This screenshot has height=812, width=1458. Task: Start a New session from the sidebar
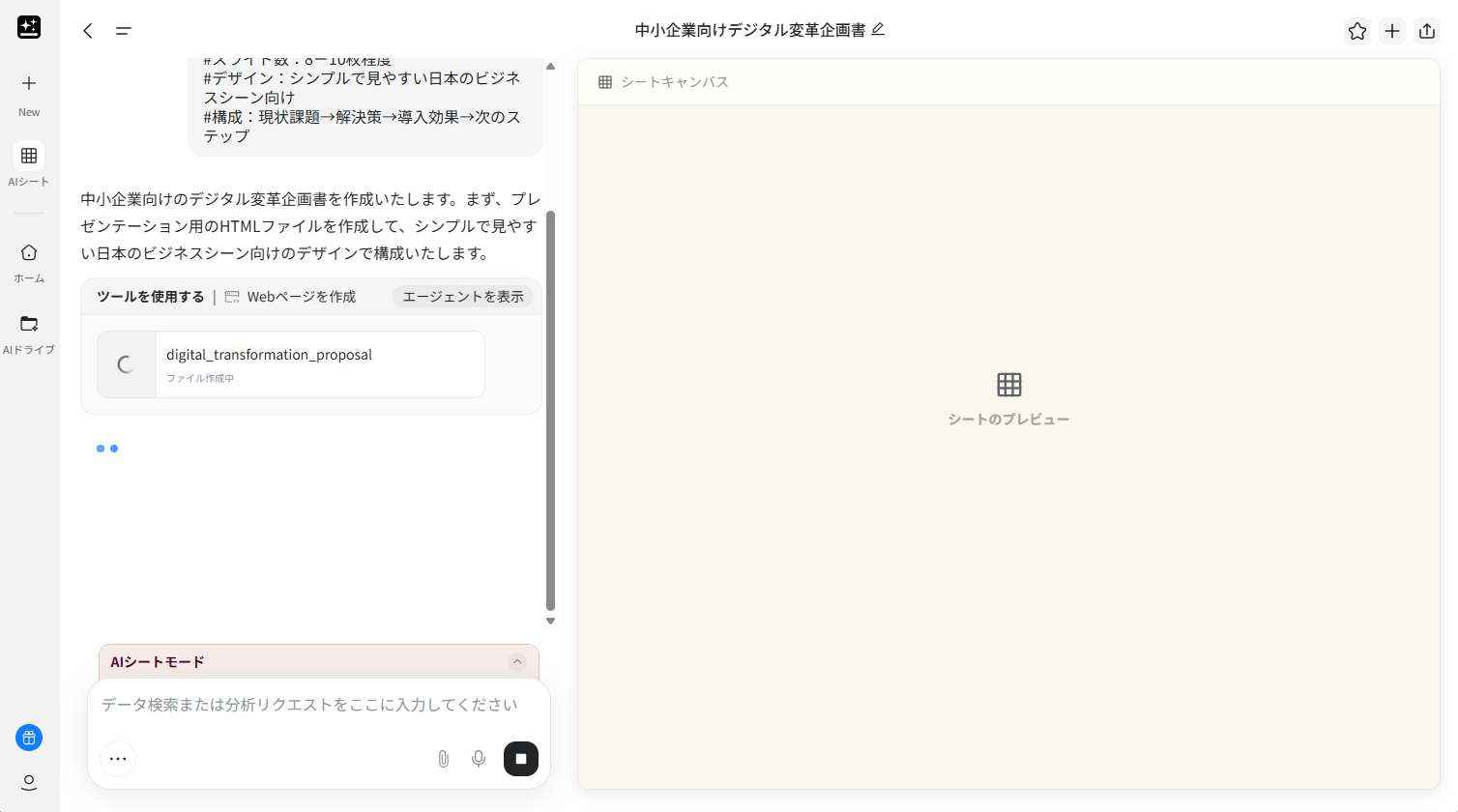(29, 93)
